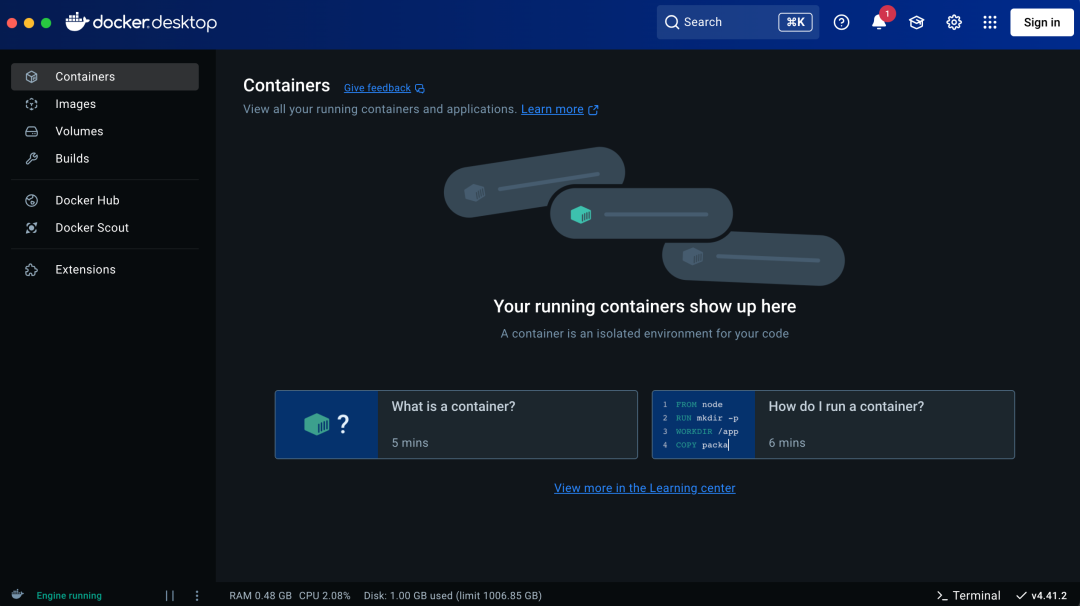Open Extensions section
This screenshot has height=606, width=1080.
click(x=105, y=270)
